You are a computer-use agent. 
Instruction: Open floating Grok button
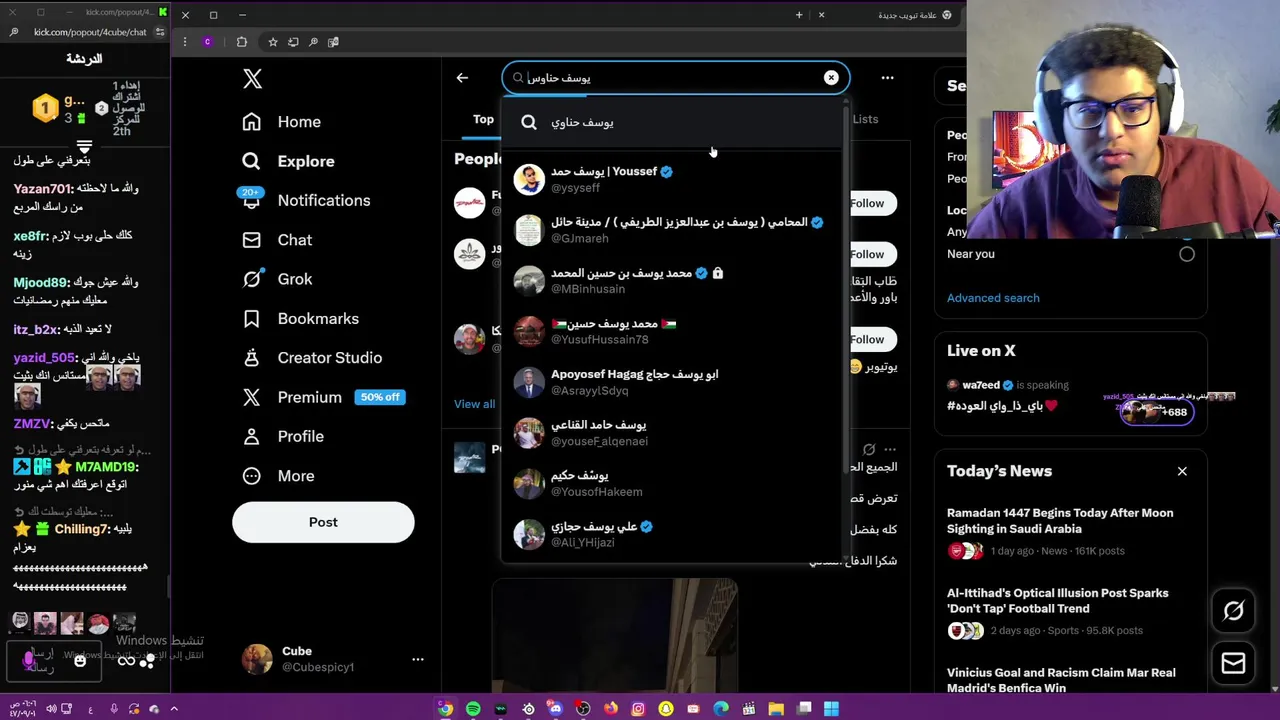(1233, 611)
